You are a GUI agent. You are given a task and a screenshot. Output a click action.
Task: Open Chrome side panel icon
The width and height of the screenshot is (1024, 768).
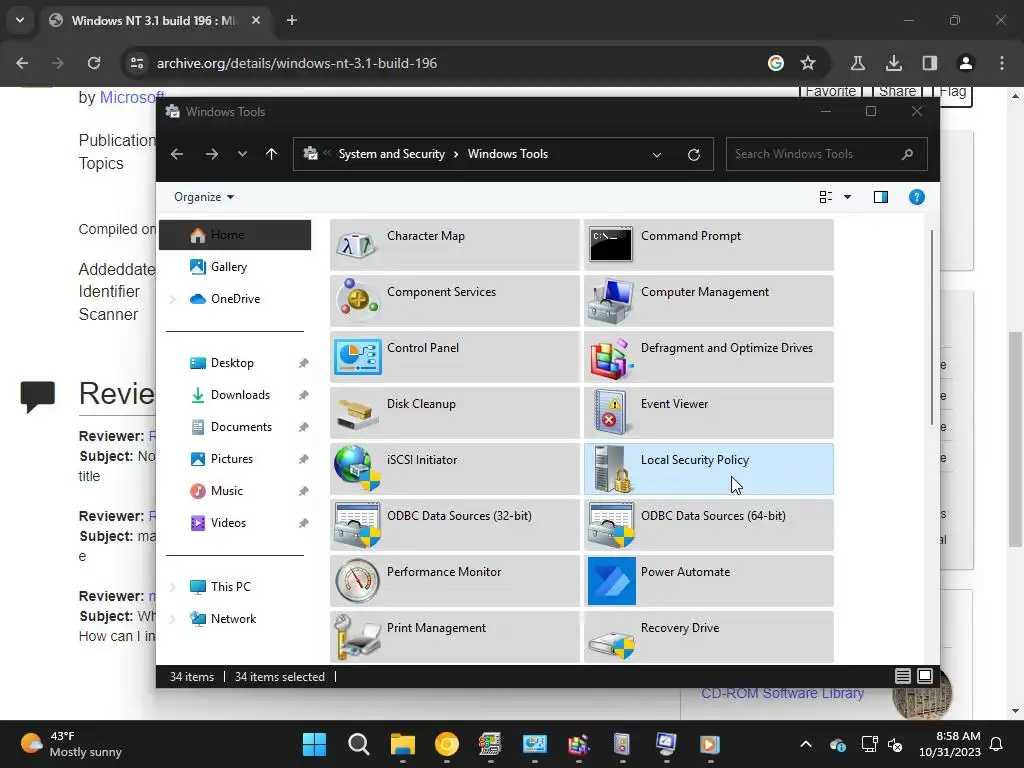click(x=930, y=63)
